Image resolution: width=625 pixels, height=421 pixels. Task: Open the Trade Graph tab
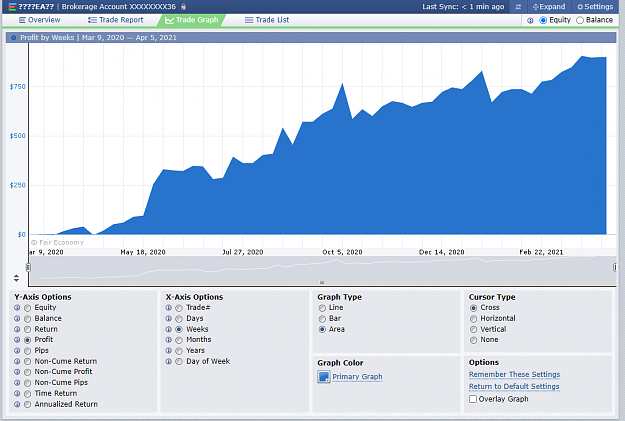[x=192, y=20]
